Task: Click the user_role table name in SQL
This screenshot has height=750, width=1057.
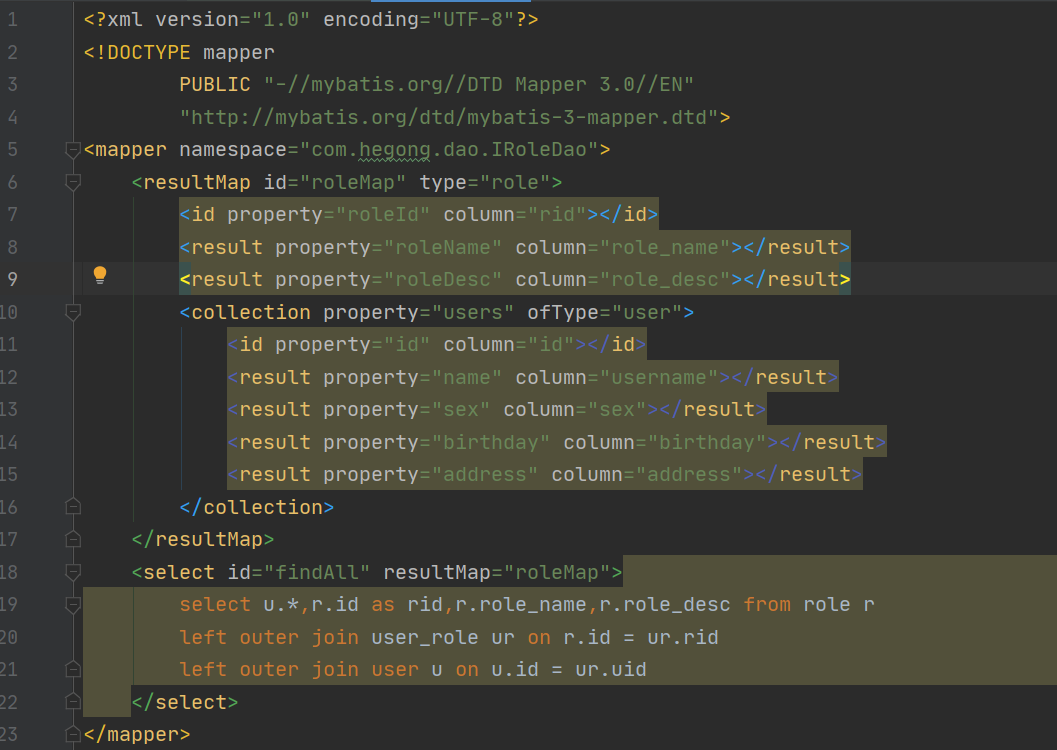Action: [425, 637]
